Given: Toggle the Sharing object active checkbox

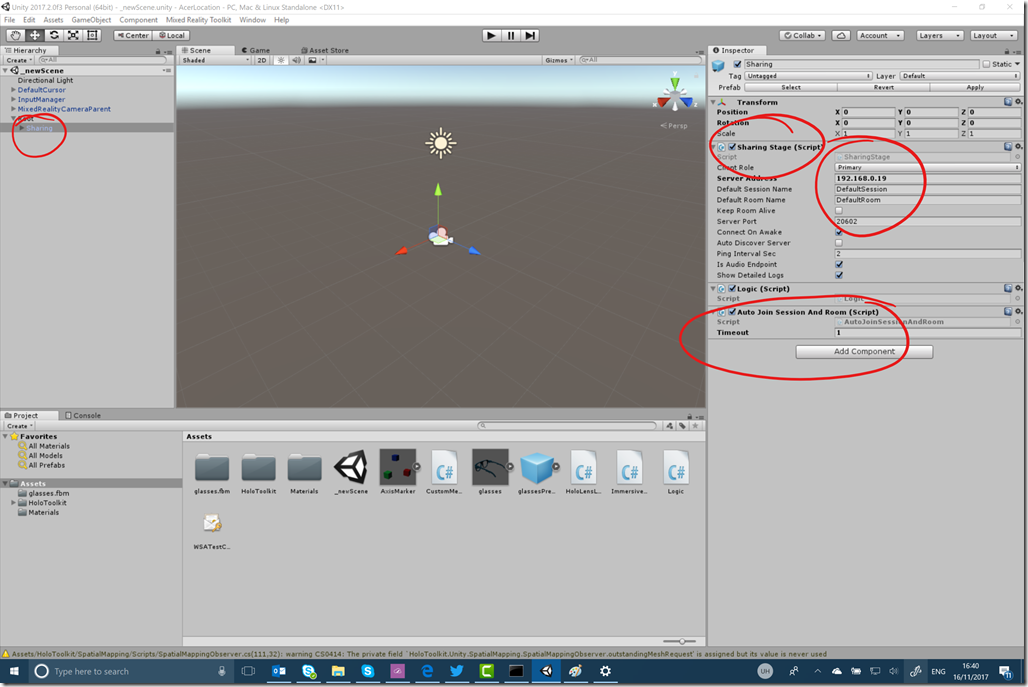Looking at the screenshot, I should (x=738, y=64).
